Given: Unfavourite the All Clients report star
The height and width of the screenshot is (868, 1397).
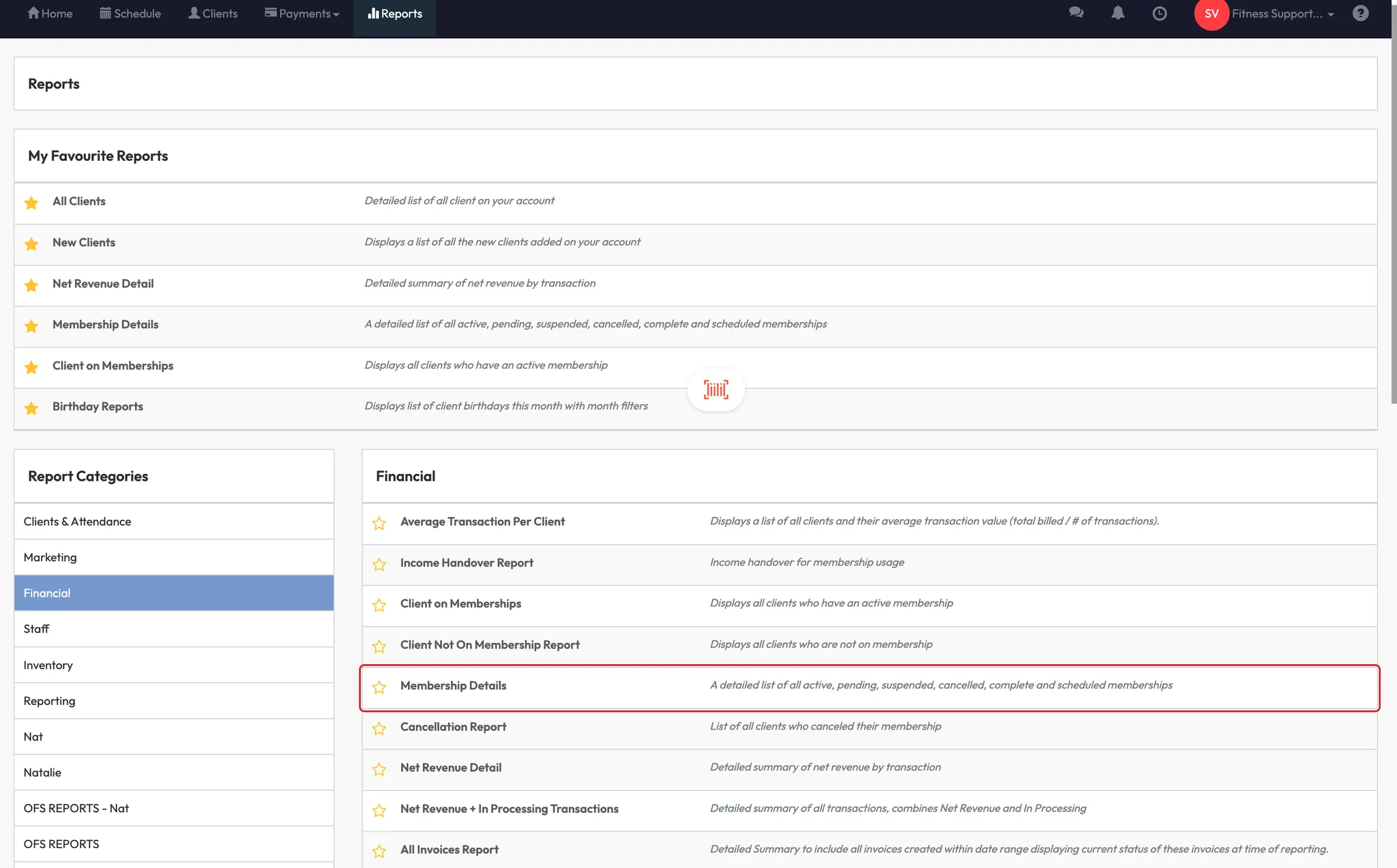Looking at the screenshot, I should point(31,203).
